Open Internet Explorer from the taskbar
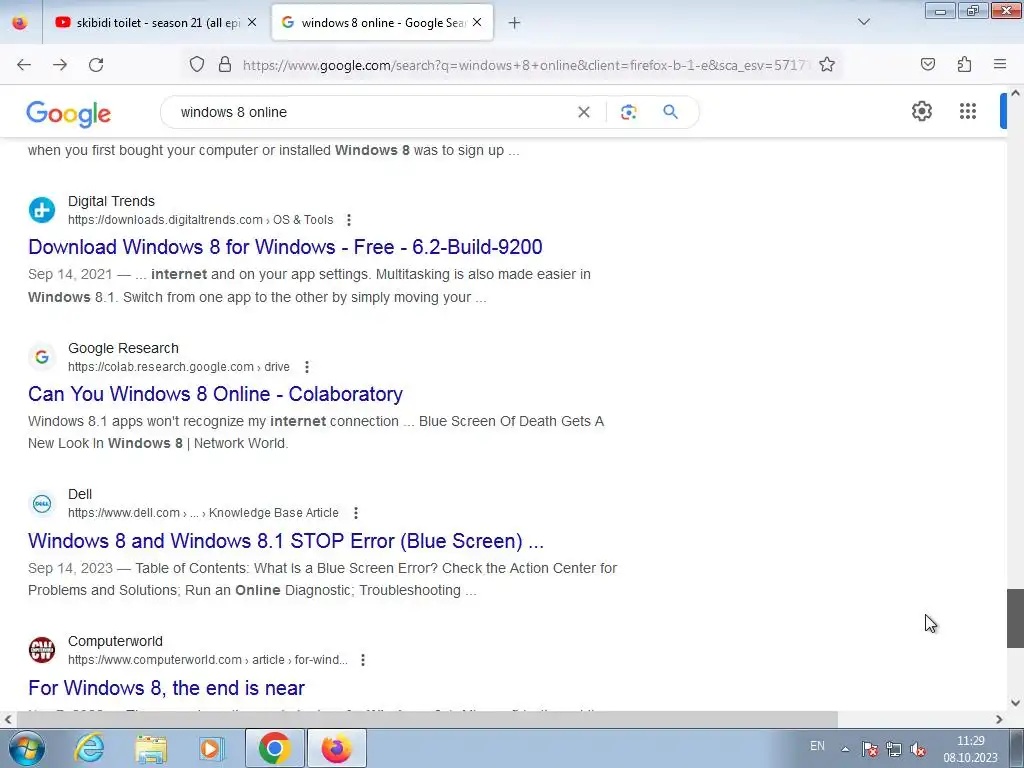This screenshot has width=1024, height=768. pyautogui.click(x=89, y=748)
